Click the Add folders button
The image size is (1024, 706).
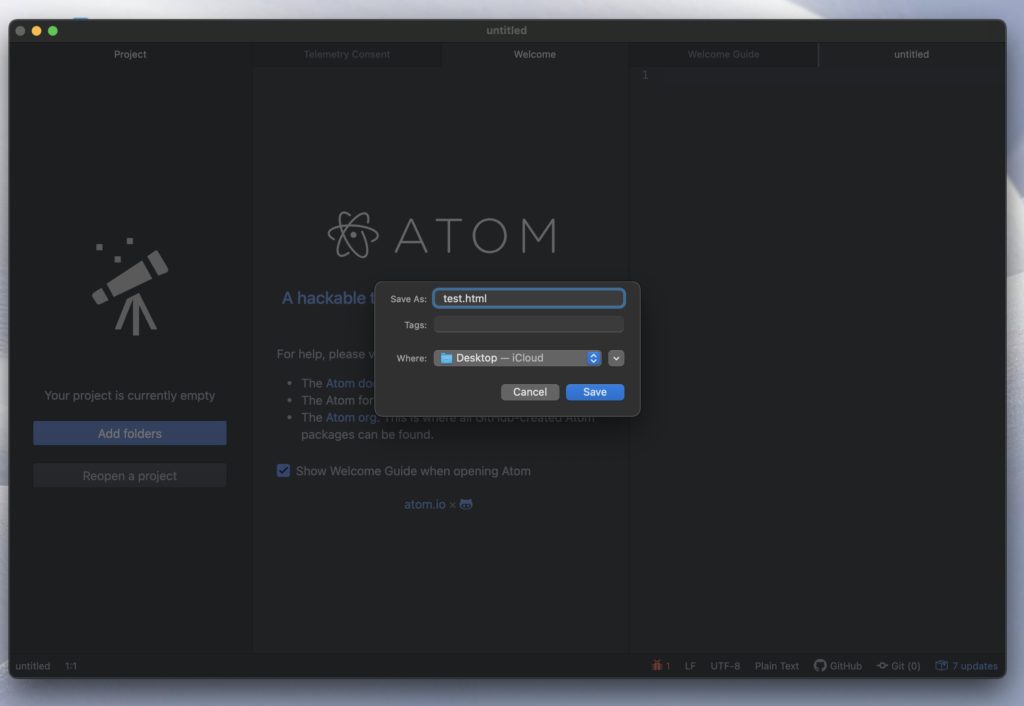click(130, 433)
